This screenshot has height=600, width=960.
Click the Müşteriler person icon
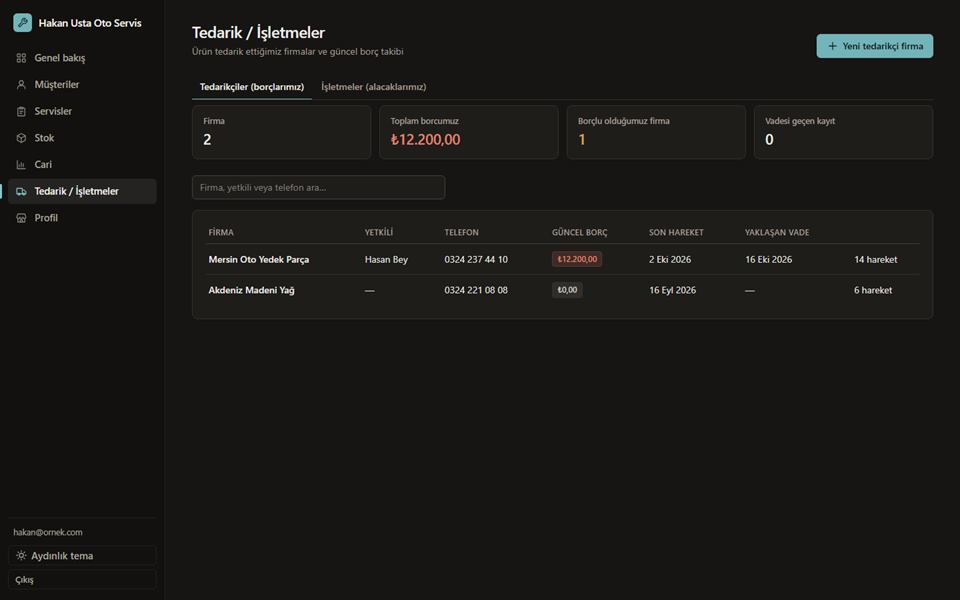click(21, 84)
